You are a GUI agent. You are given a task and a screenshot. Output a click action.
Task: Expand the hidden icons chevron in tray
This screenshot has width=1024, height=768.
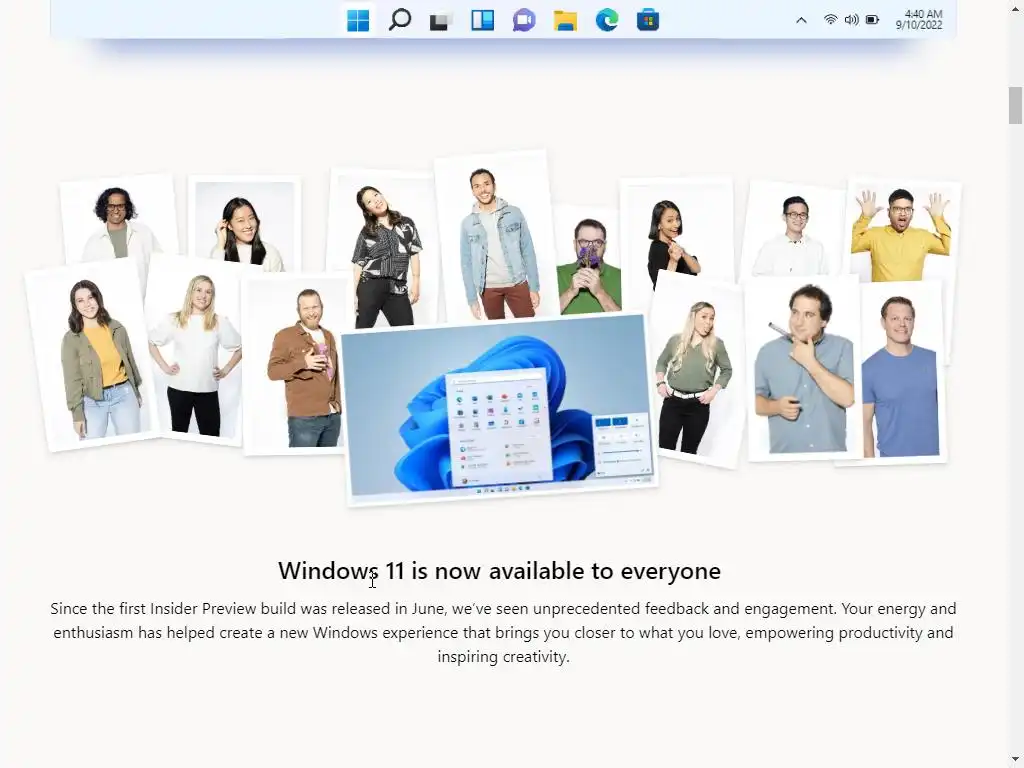[x=801, y=20]
